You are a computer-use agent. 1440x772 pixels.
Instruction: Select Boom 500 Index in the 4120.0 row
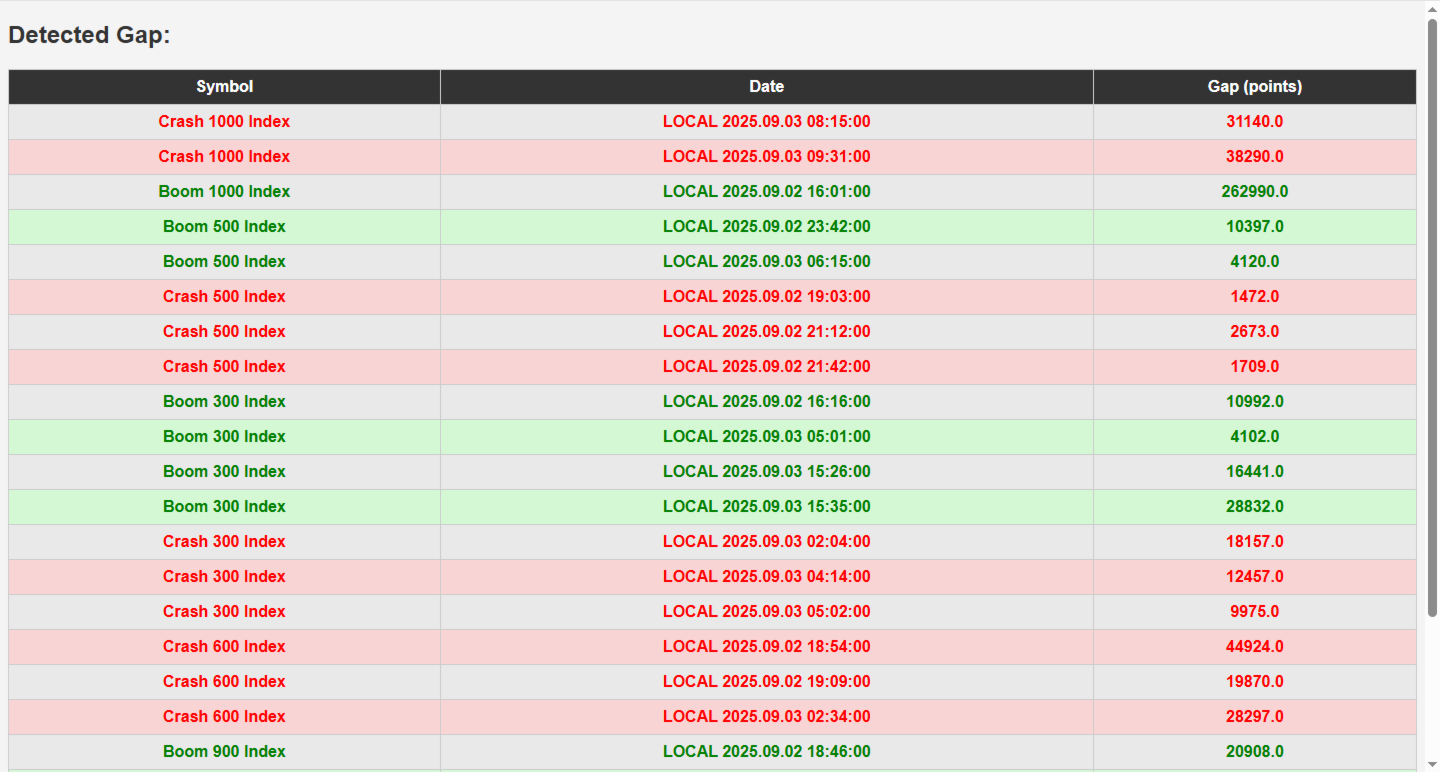(x=224, y=262)
